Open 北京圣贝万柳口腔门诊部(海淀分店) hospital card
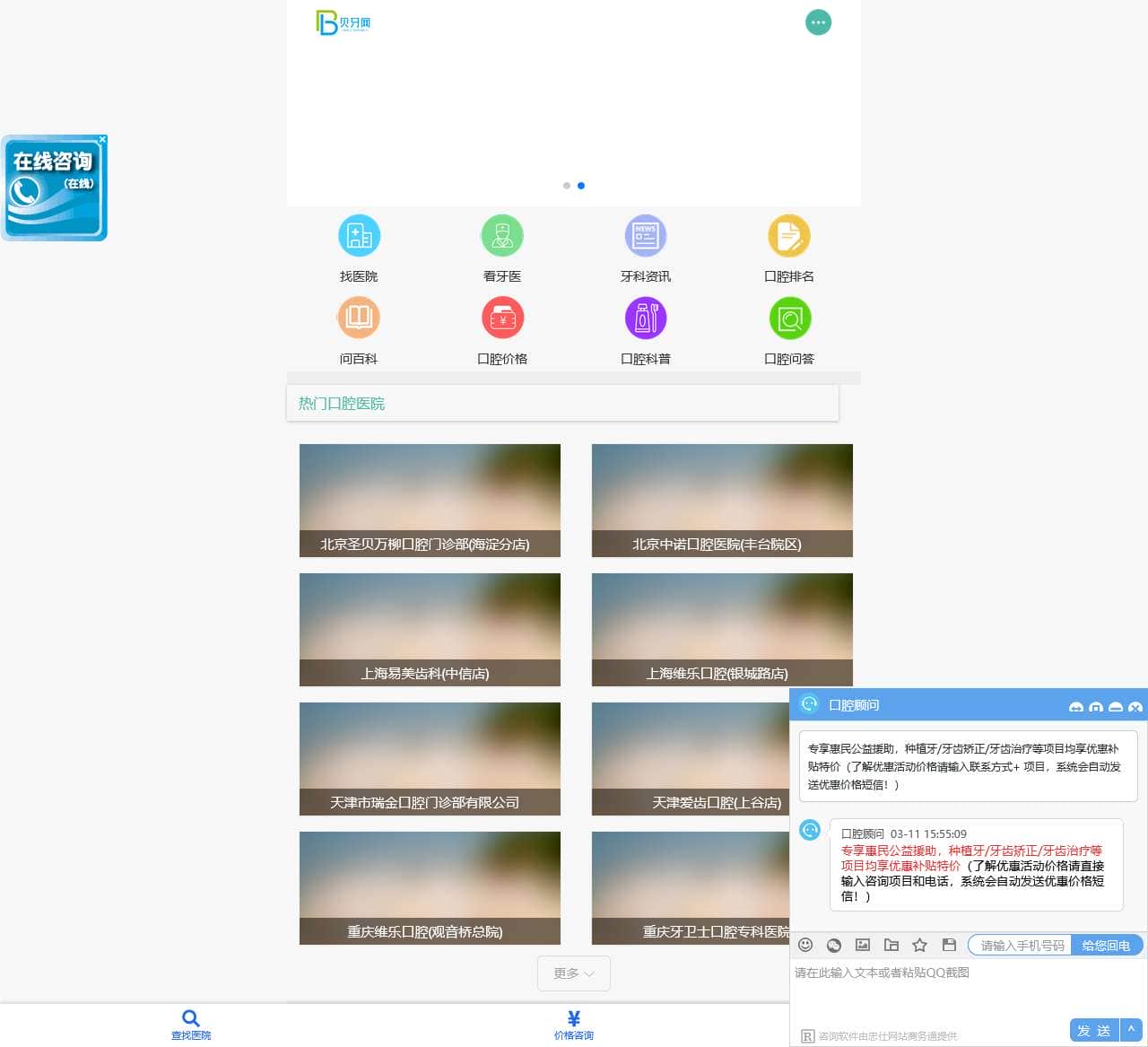Viewport: 1148px width, 1047px height. [x=430, y=501]
